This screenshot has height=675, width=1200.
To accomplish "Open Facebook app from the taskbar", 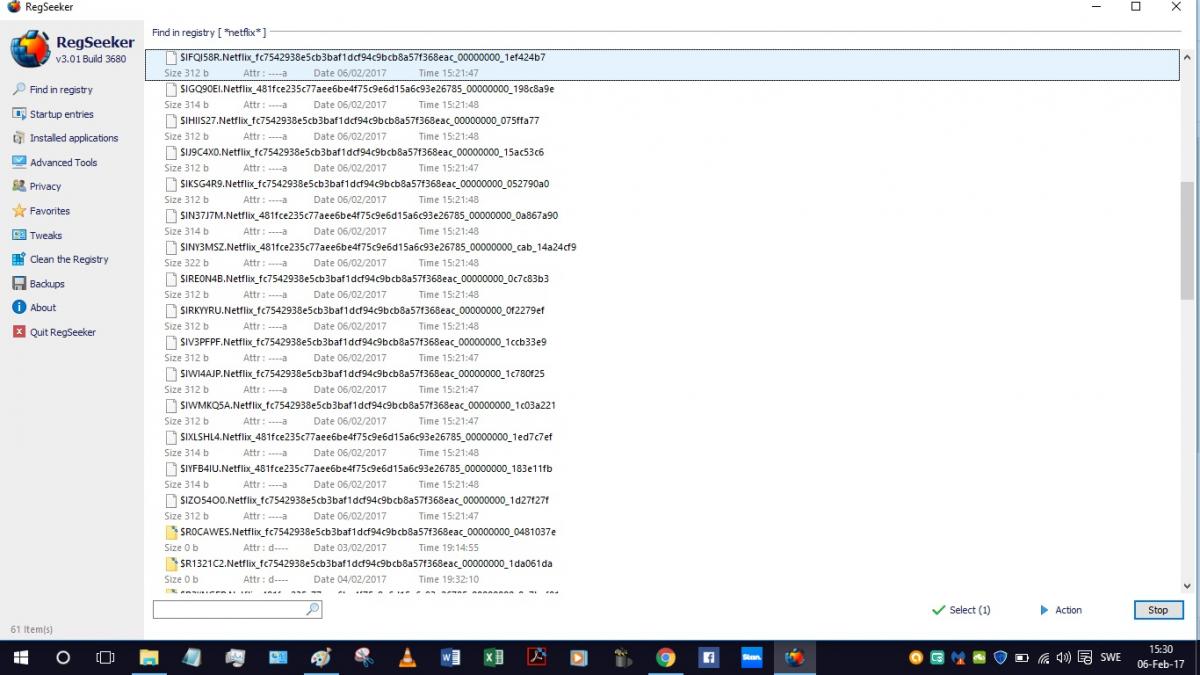I will (708, 658).
